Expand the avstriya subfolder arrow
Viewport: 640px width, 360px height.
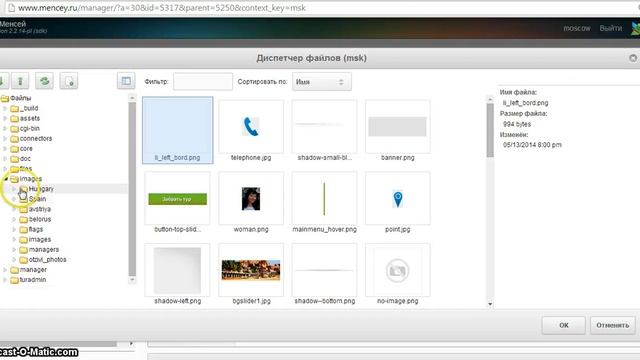tap(14, 209)
